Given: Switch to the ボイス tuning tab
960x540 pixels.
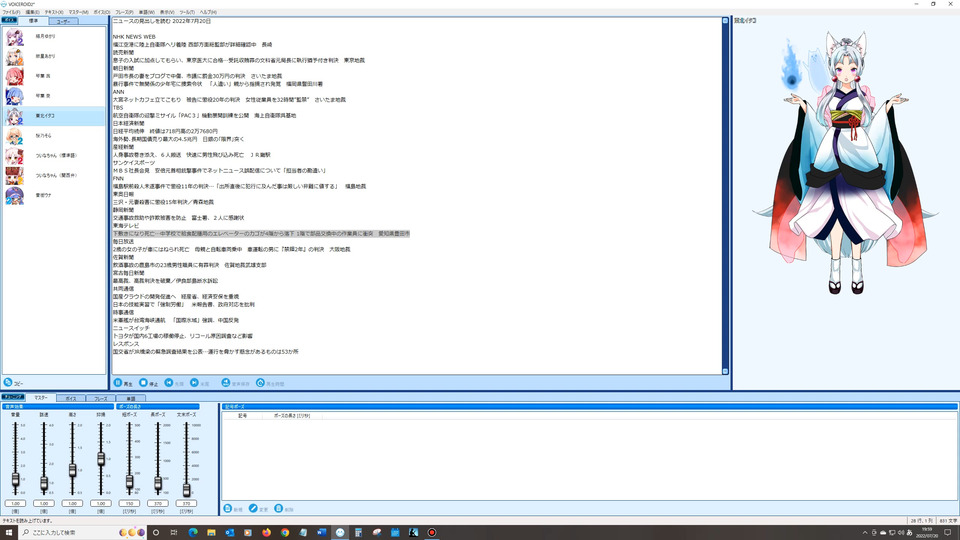Looking at the screenshot, I should point(71,399).
